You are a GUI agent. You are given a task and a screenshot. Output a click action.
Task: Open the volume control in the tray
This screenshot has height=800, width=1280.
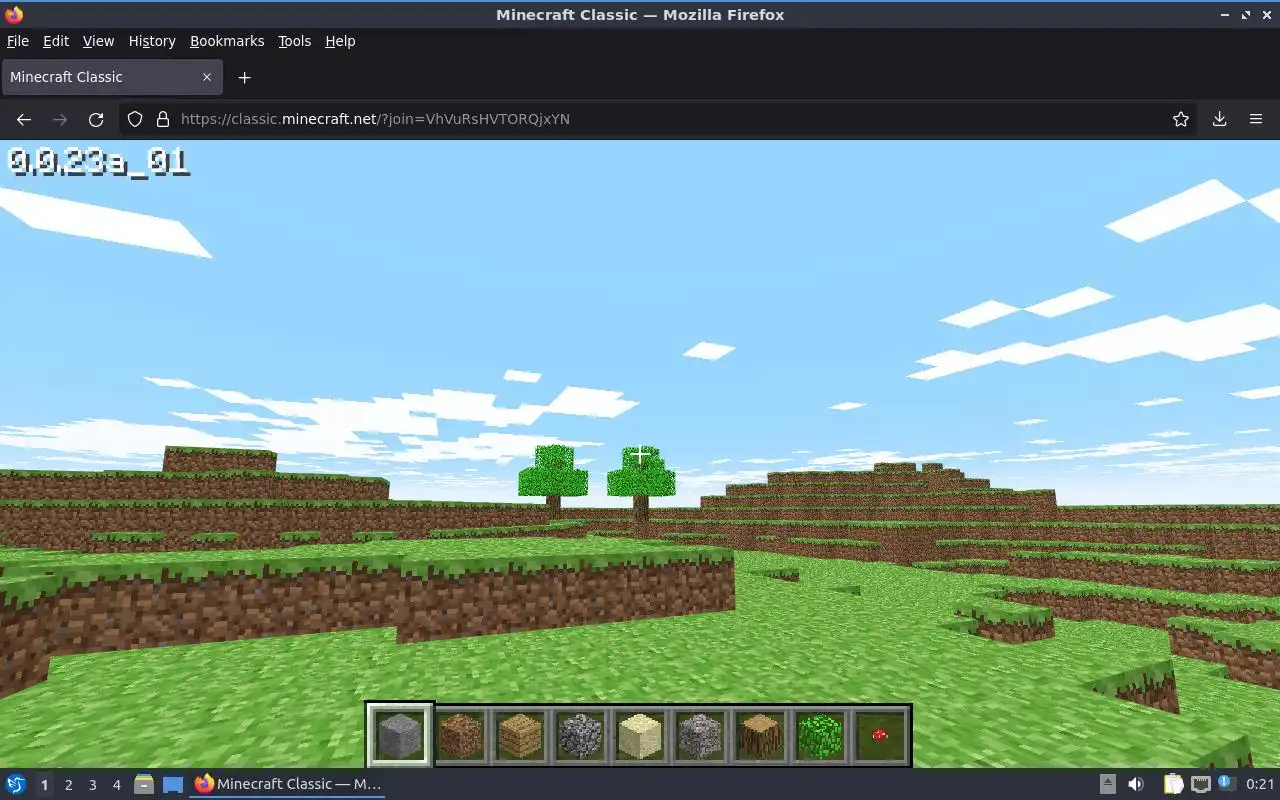coord(1136,784)
